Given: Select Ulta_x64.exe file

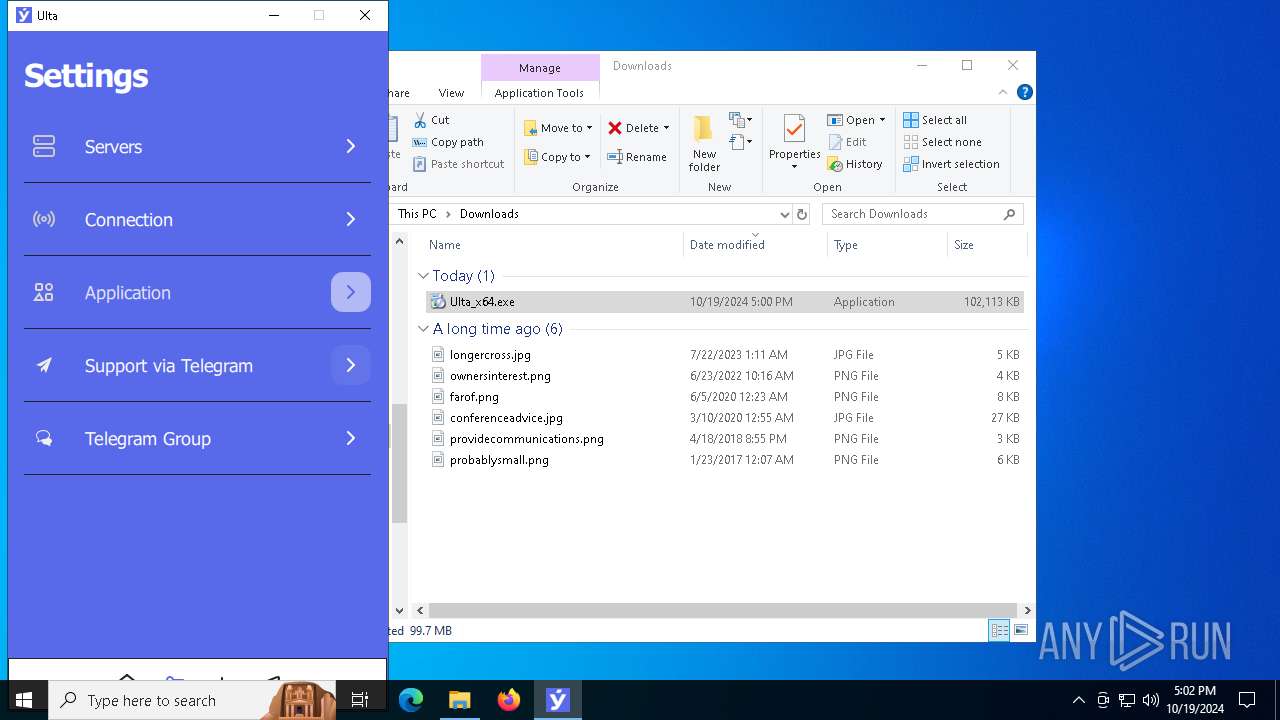Looking at the screenshot, I should click(x=725, y=302).
